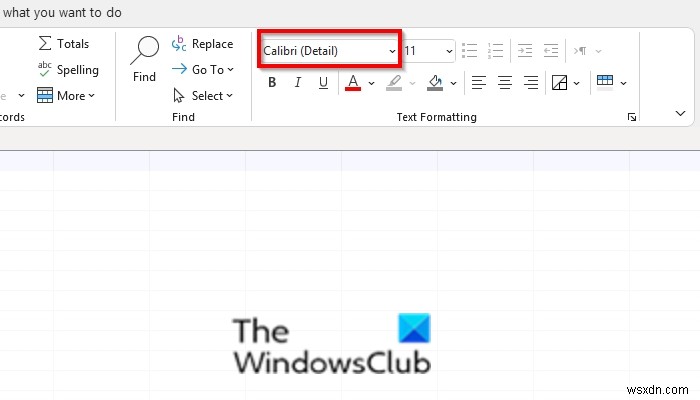Click the large Find magnifier button
This screenshot has width=700, height=400.
[144, 59]
